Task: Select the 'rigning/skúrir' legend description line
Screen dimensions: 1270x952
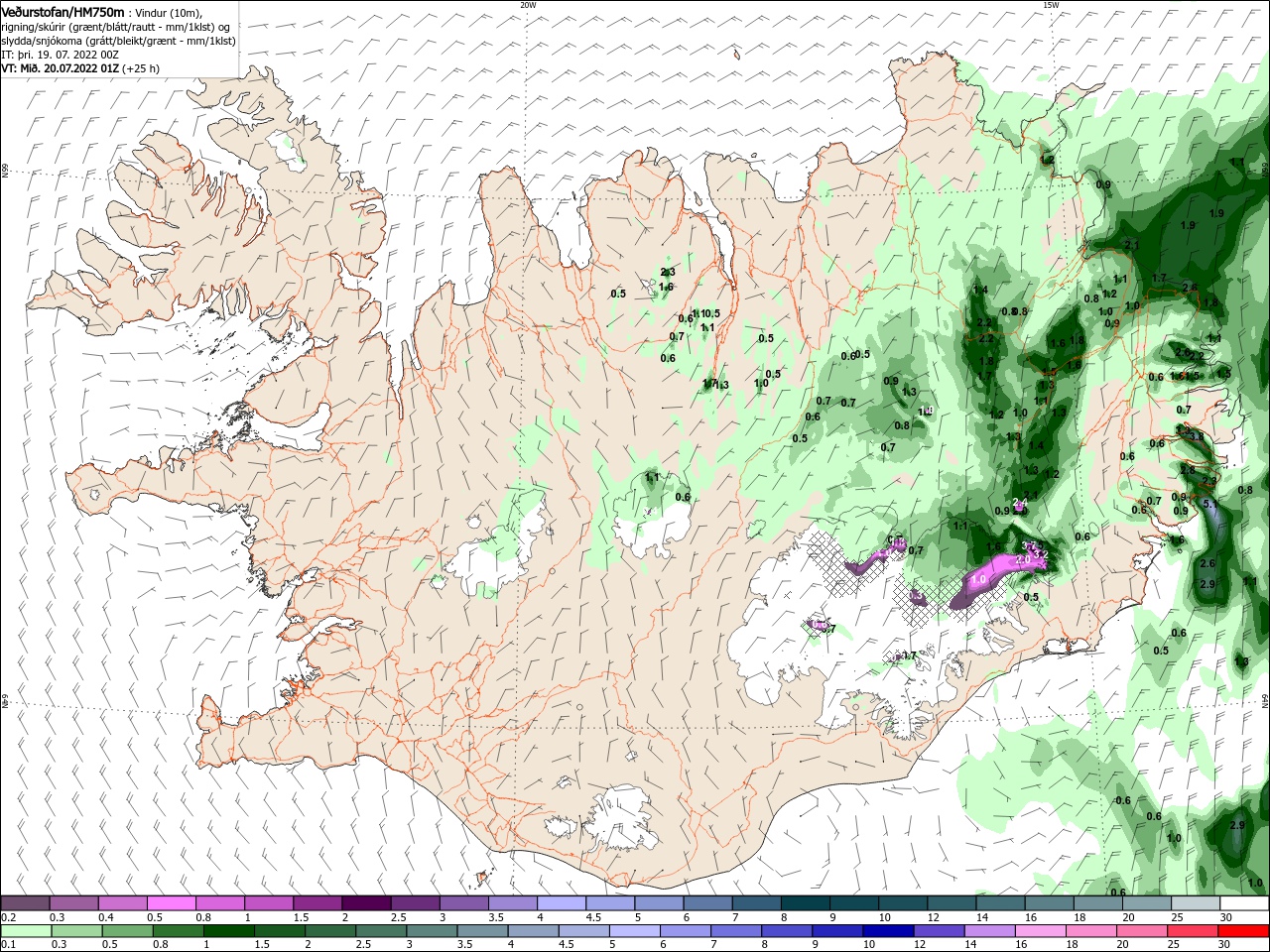Action: [x=115, y=27]
